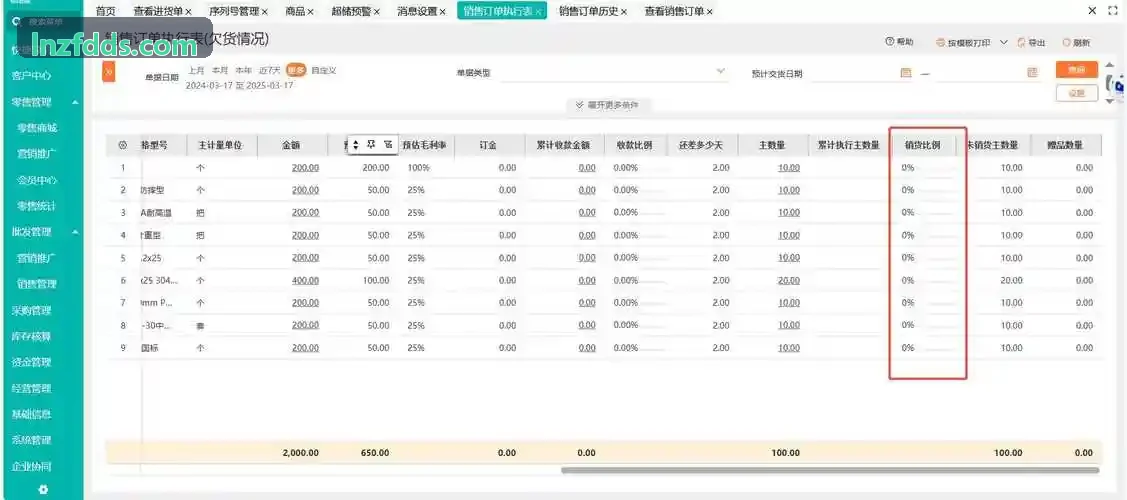Click the 预计交货日期 start date field

point(861,73)
